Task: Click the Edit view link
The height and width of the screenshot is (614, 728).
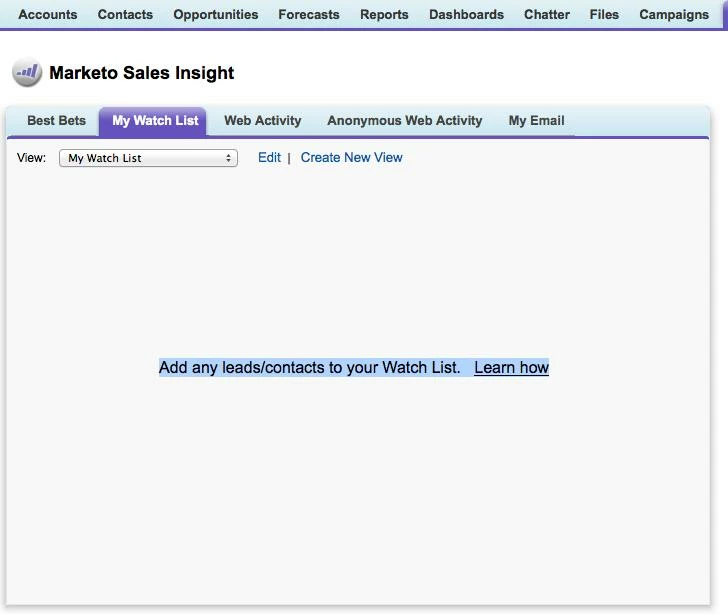Action: (x=269, y=157)
